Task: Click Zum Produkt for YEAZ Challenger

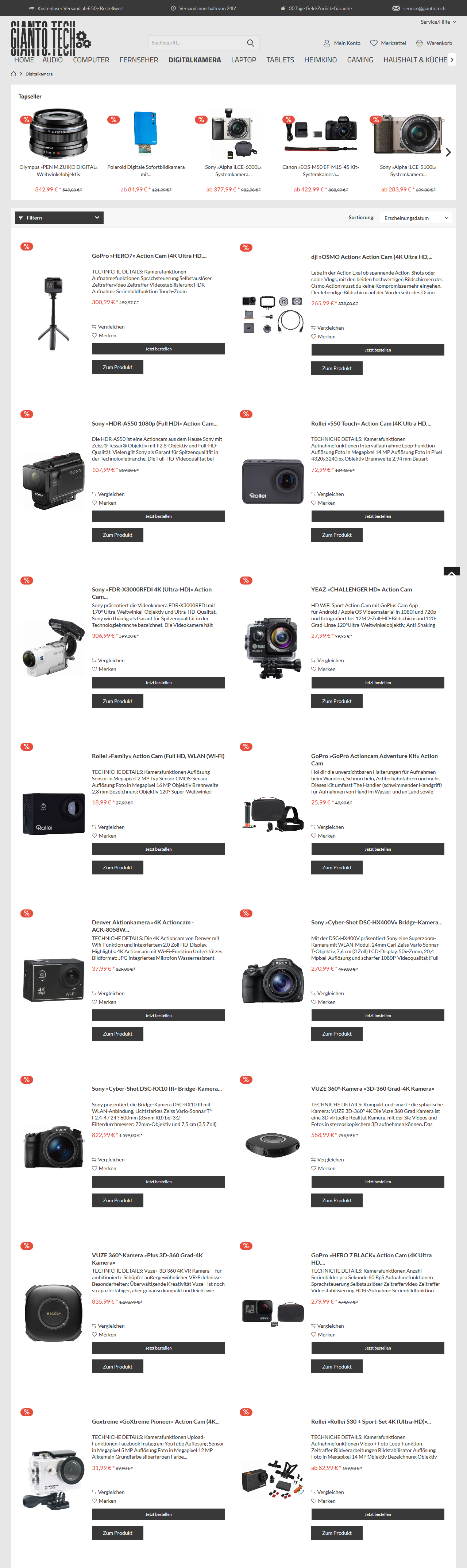Action: click(x=337, y=701)
